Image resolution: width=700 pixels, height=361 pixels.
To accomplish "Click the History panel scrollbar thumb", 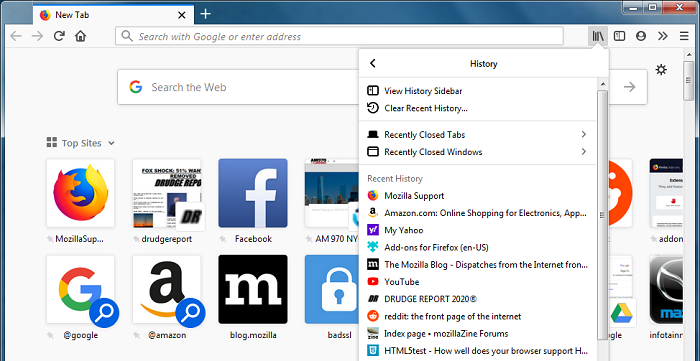I will (x=602, y=215).
